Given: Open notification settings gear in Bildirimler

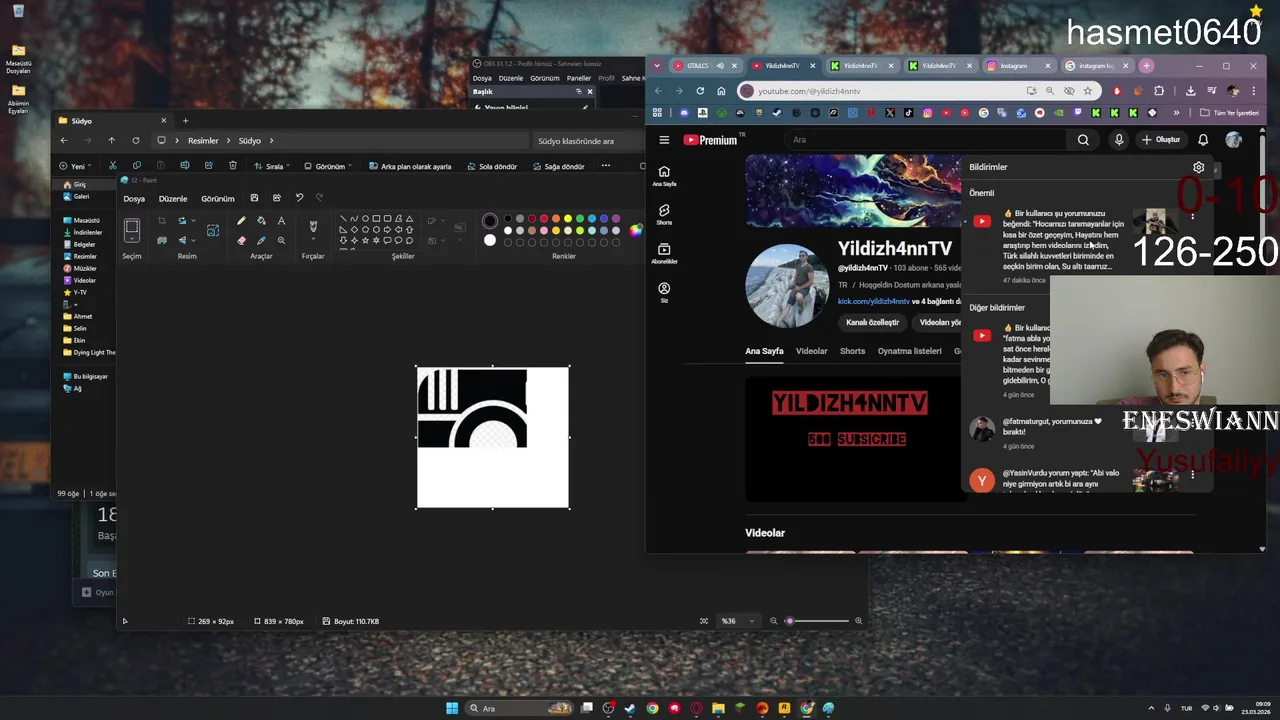Looking at the screenshot, I should click(x=1199, y=168).
